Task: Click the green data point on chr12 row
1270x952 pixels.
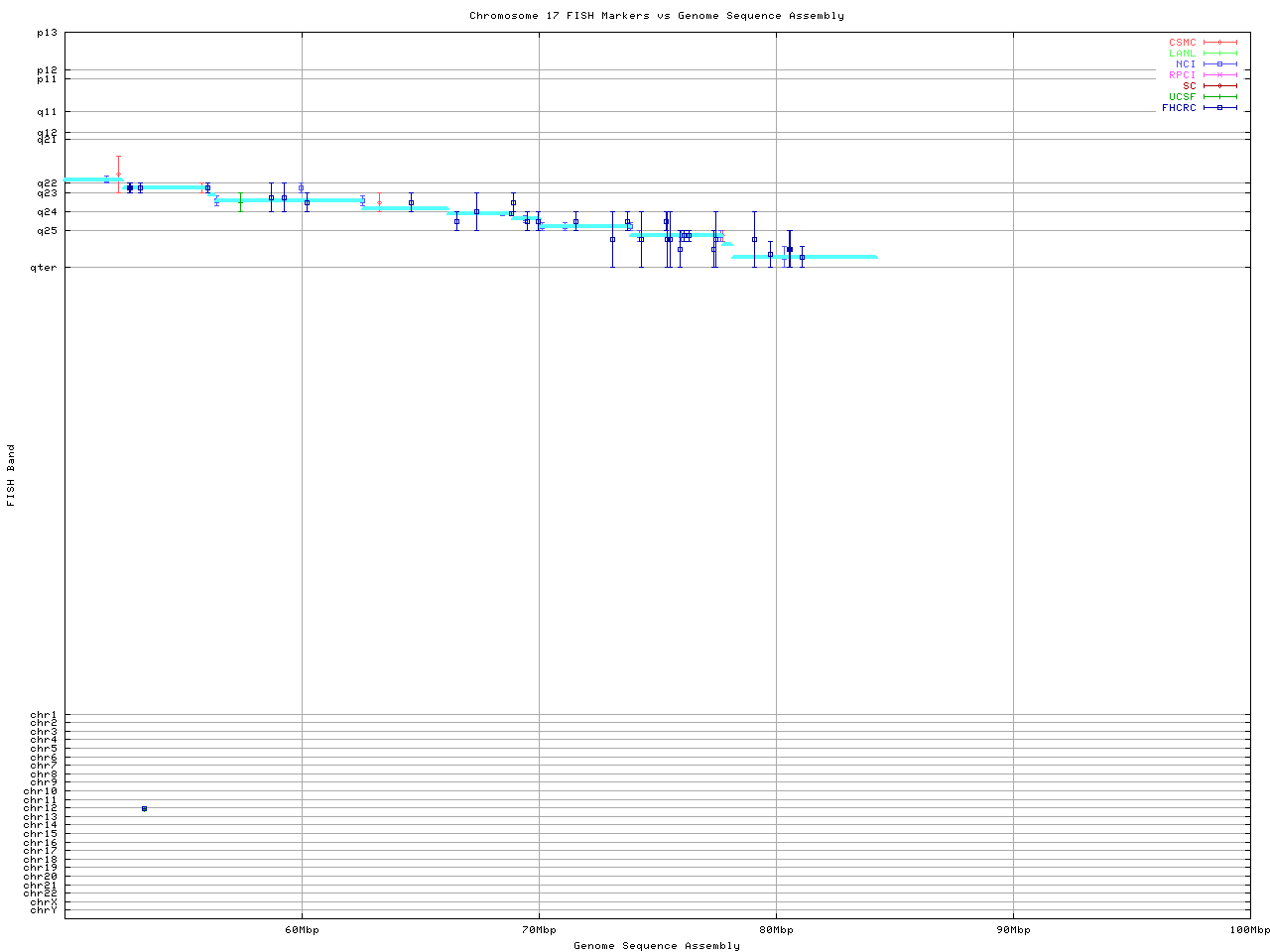Action: (x=144, y=809)
